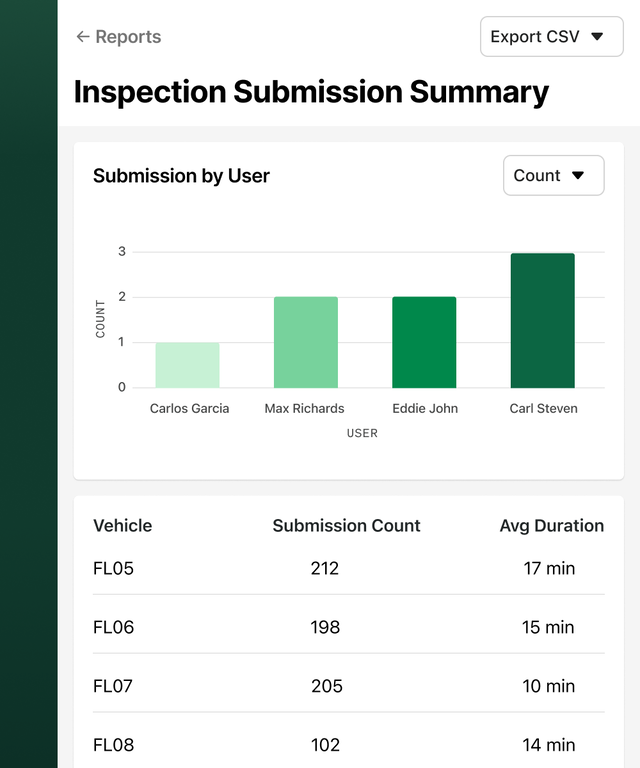Open the FL05 vehicle row

click(113, 568)
